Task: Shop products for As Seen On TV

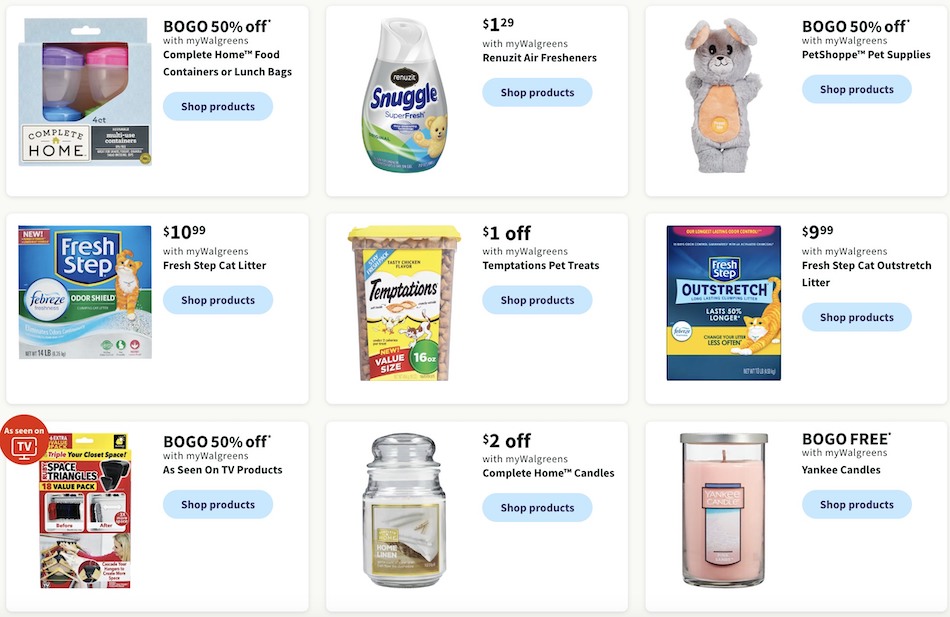Action: click(218, 505)
